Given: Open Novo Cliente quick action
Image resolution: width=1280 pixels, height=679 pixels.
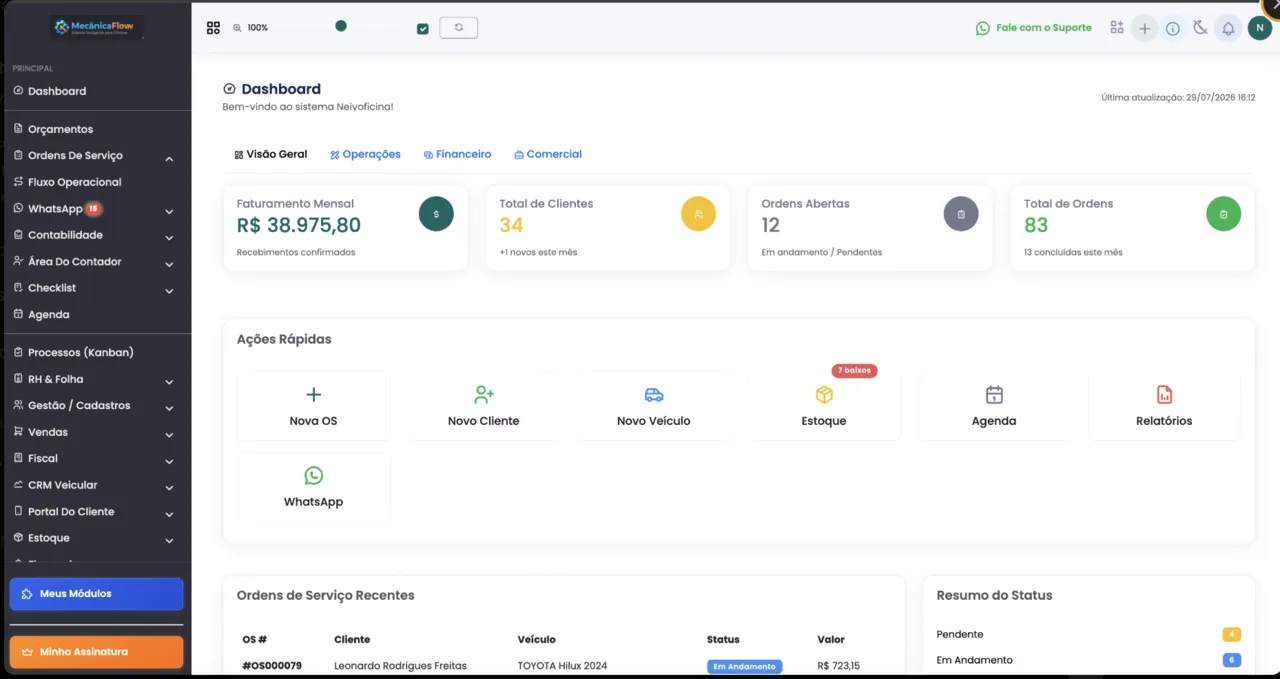Looking at the screenshot, I should [484, 406].
